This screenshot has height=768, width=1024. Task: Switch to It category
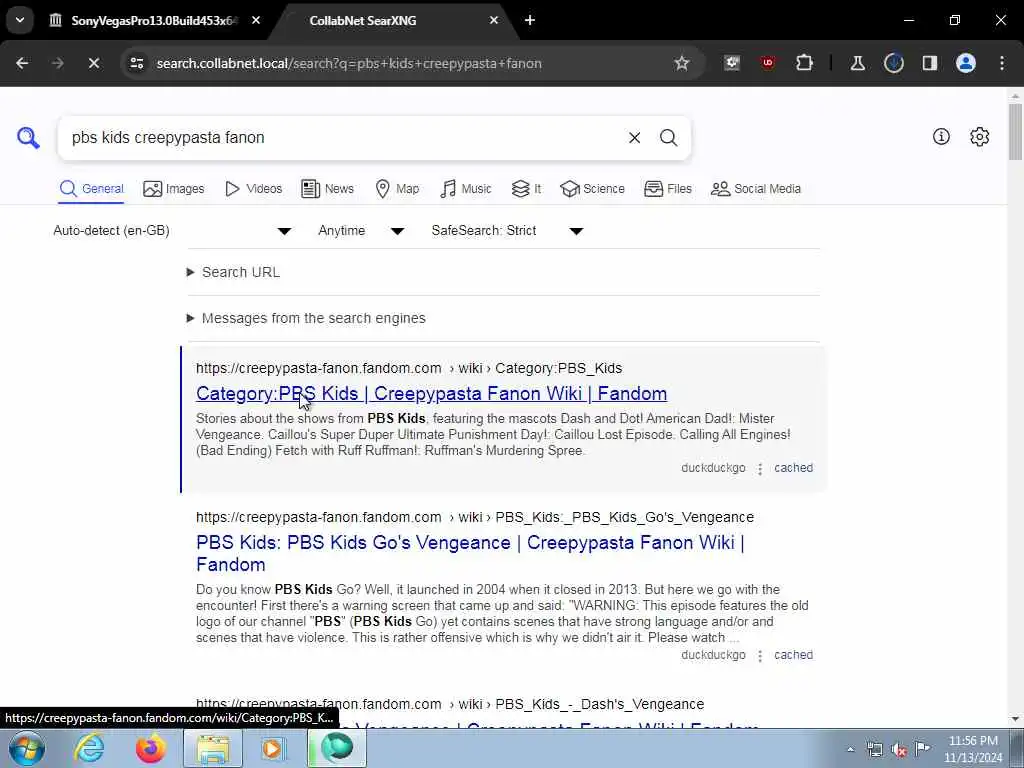pos(526,189)
